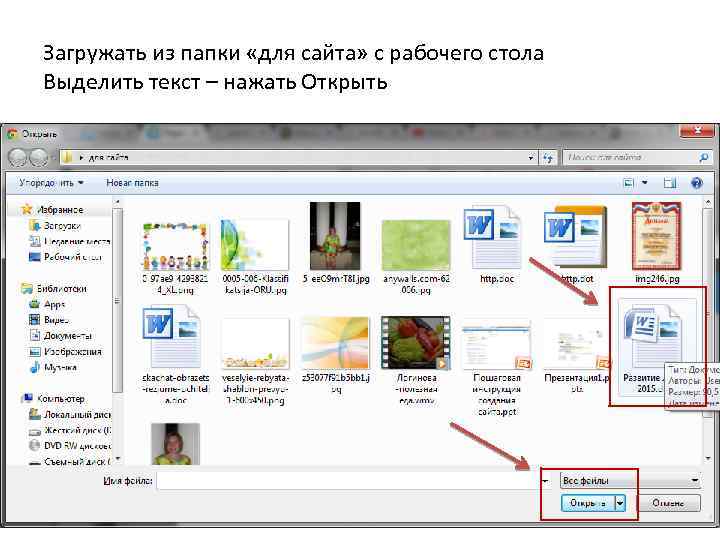720x540 pixels.
Task: Click the для сайта address bar path
Action: tap(108, 158)
